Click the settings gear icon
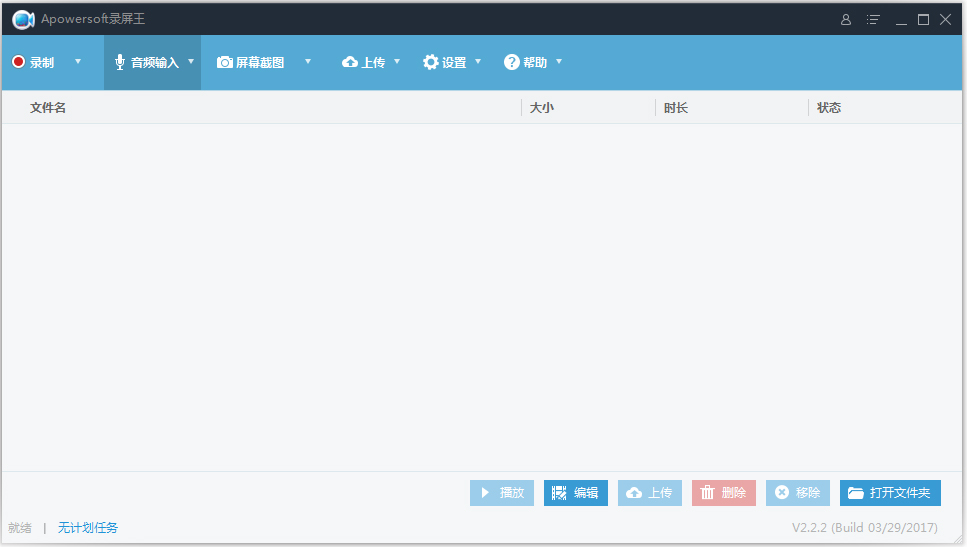The width and height of the screenshot is (967, 547). pyautogui.click(x=431, y=62)
